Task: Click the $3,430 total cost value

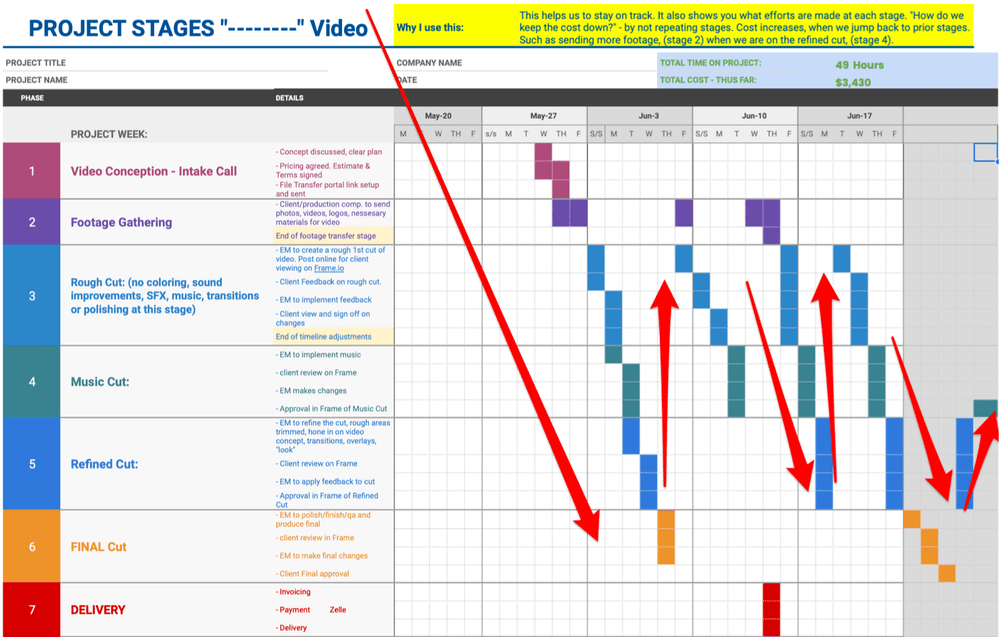Action: click(x=852, y=82)
